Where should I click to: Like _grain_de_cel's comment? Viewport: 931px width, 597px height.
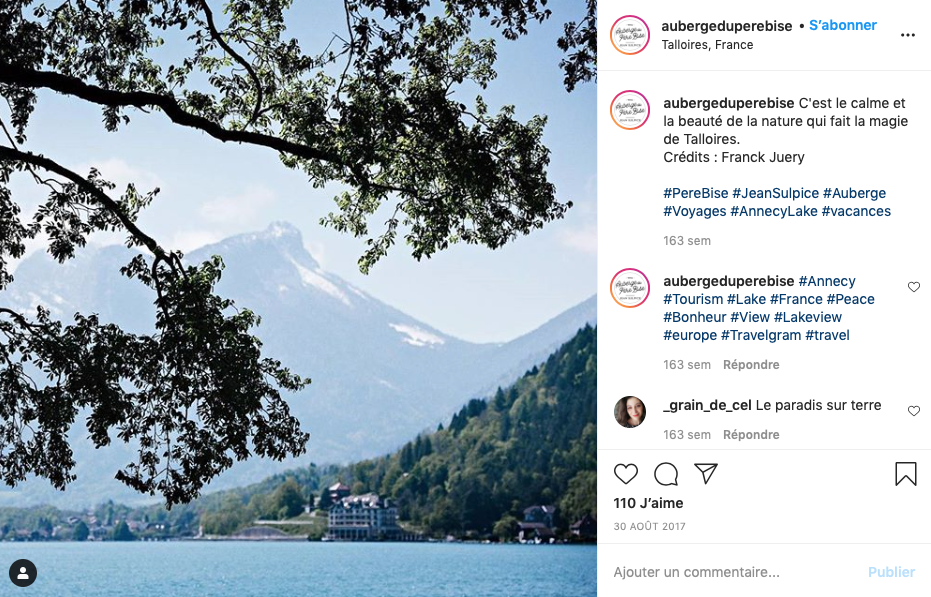coord(914,410)
